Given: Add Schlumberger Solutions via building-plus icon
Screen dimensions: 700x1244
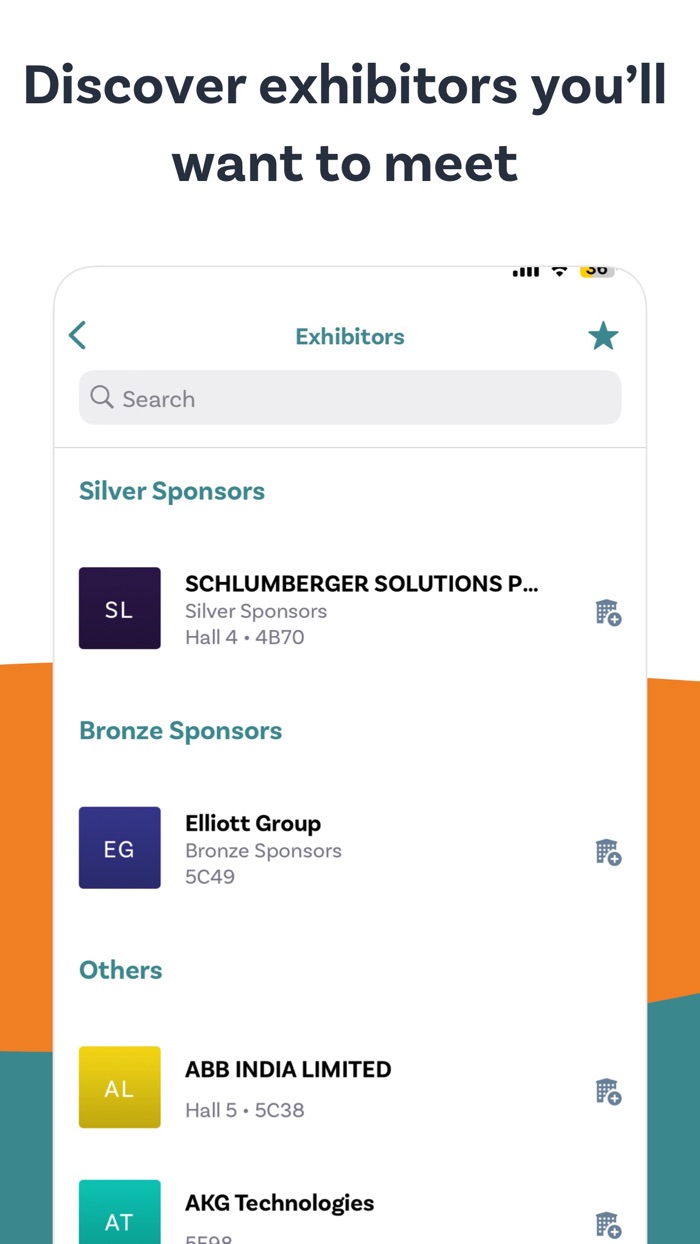Looking at the screenshot, I should pyautogui.click(x=608, y=612).
